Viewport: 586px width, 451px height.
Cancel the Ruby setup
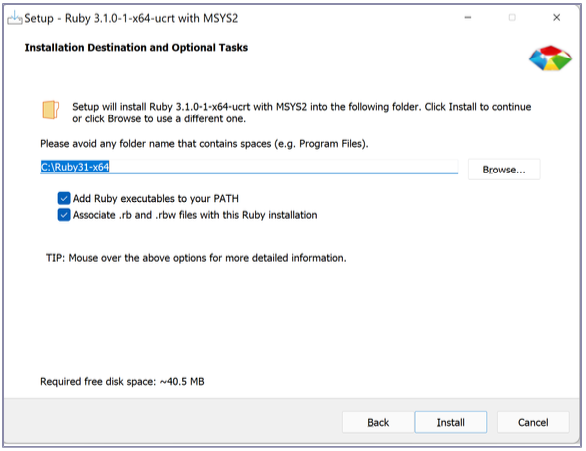pyautogui.click(x=533, y=422)
